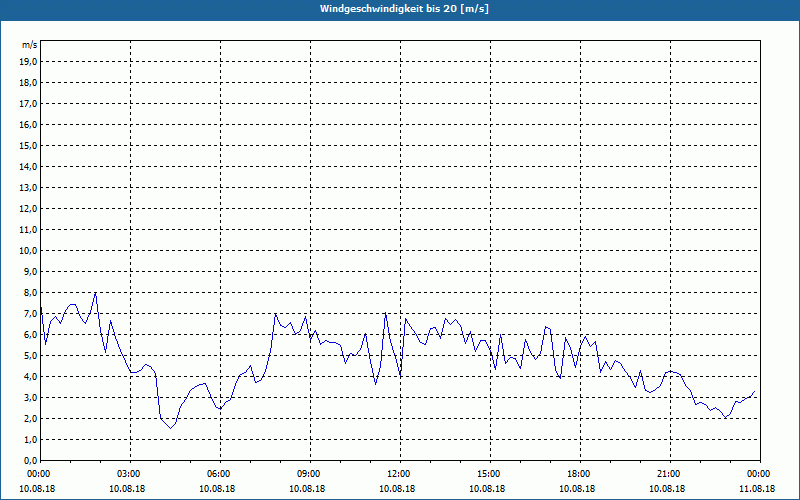Click the '10,0' y-axis label
The height and width of the screenshot is (500, 800).
coord(28,251)
